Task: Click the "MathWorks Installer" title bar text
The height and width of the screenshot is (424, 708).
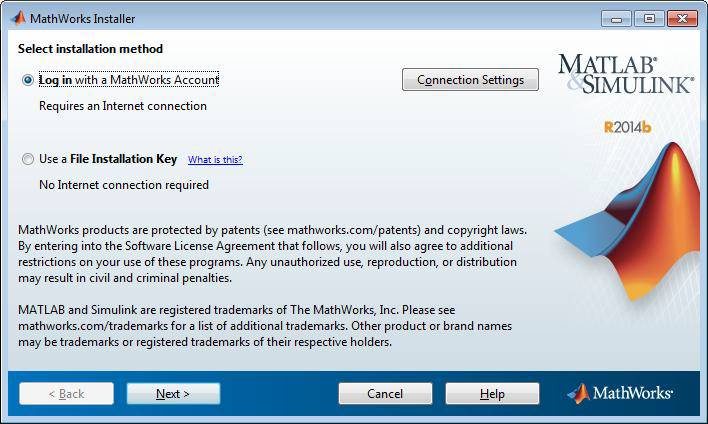Action: [83, 18]
